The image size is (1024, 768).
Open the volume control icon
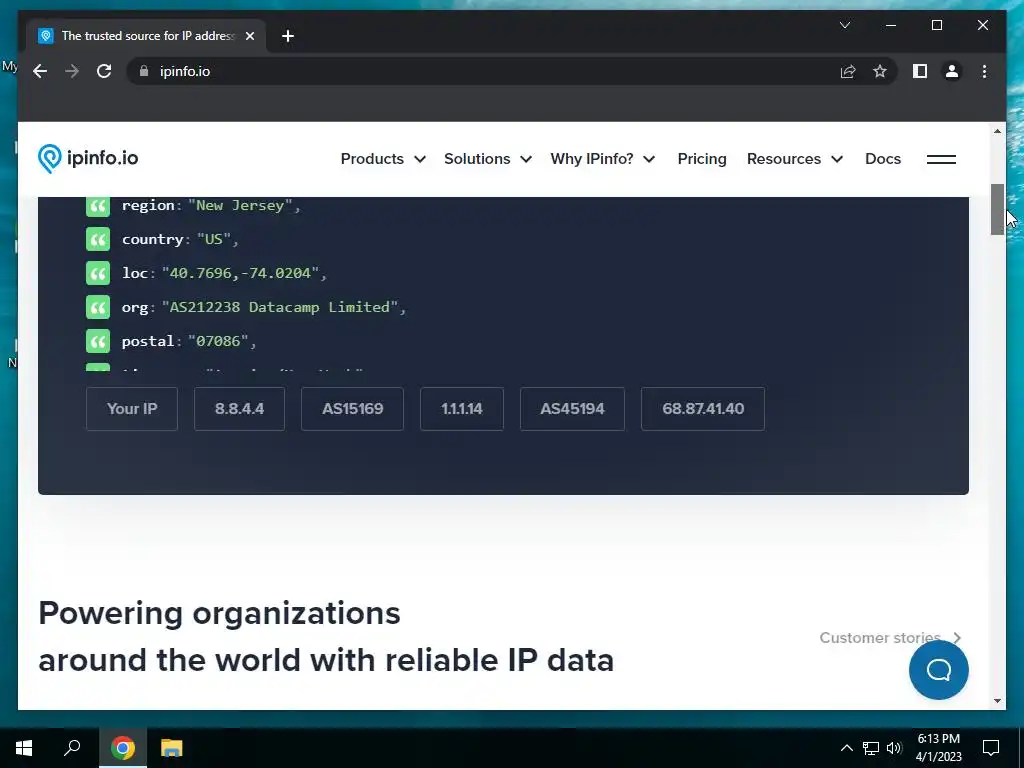click(894, 748)
